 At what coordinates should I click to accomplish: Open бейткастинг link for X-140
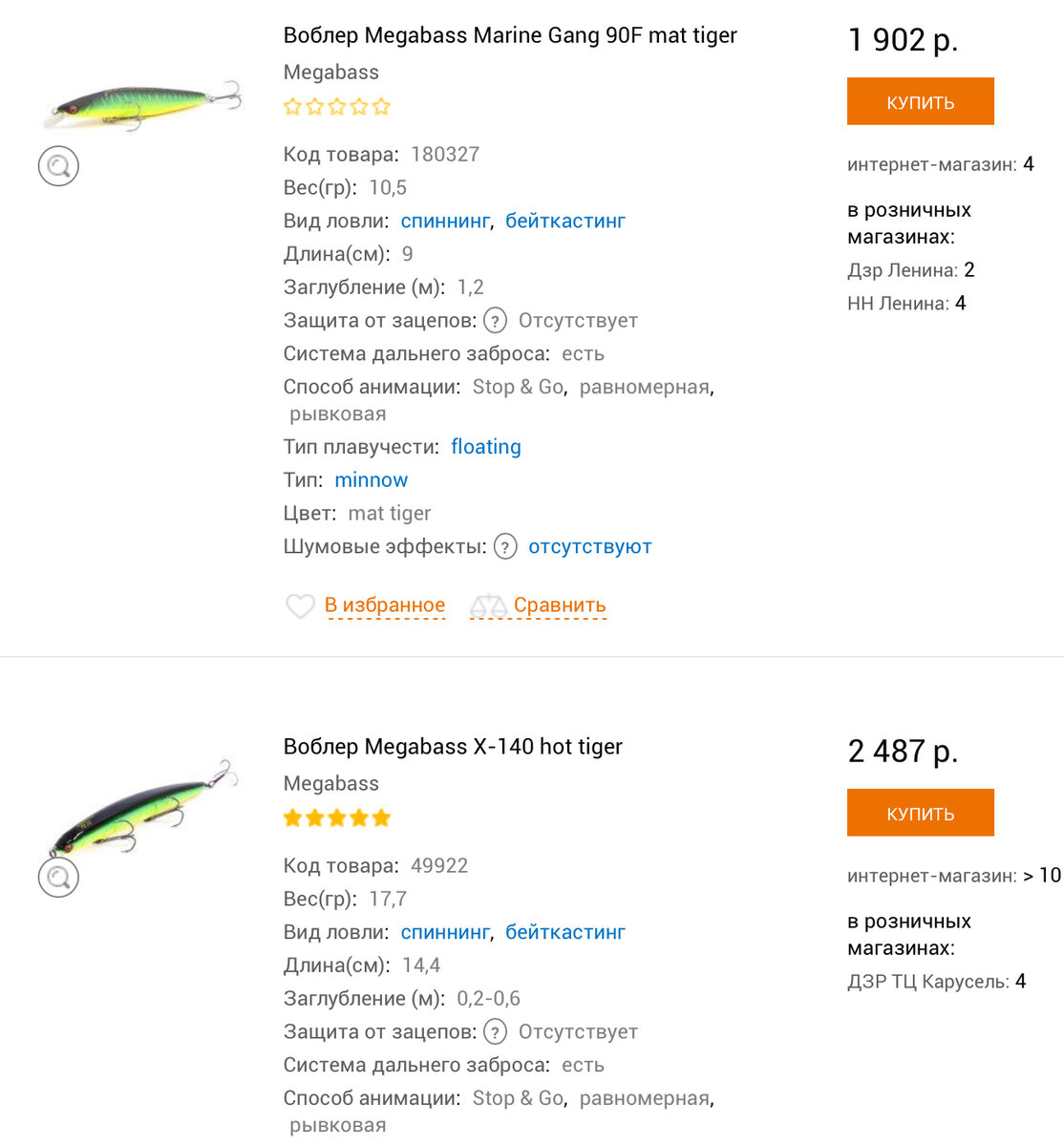[x=565, y=933]
